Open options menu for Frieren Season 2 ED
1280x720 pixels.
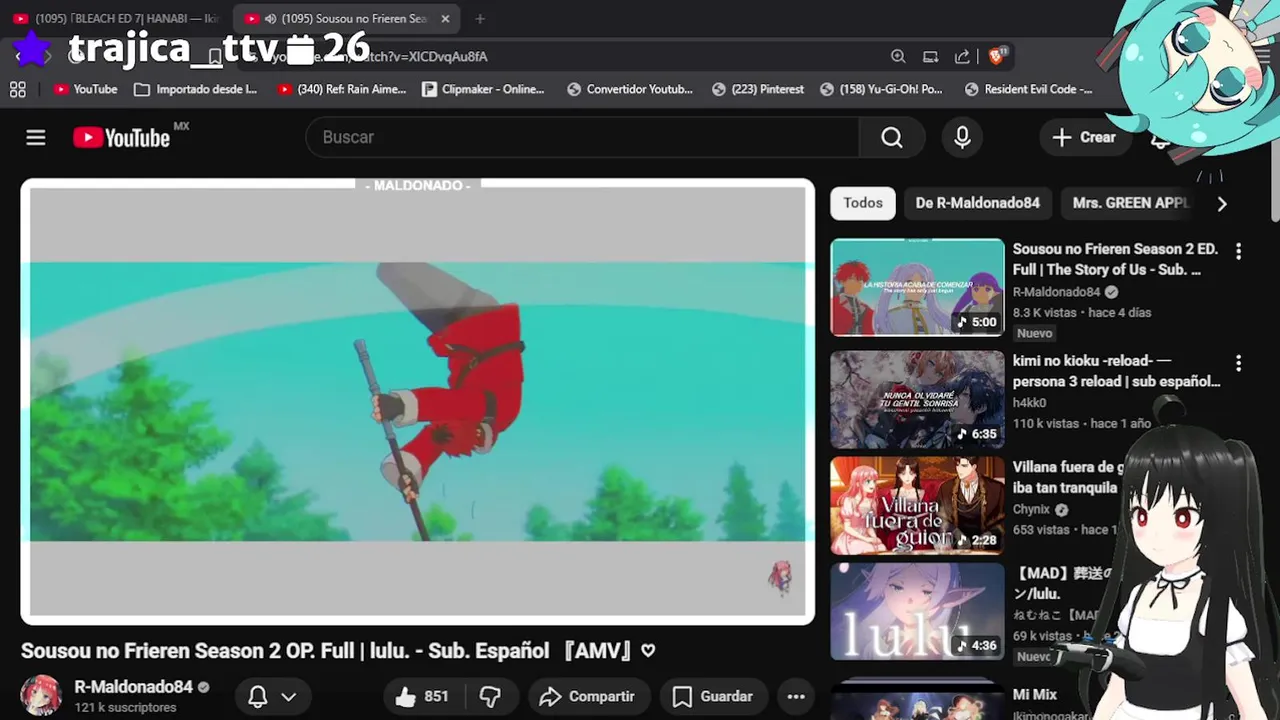[x=1238, y=252]
